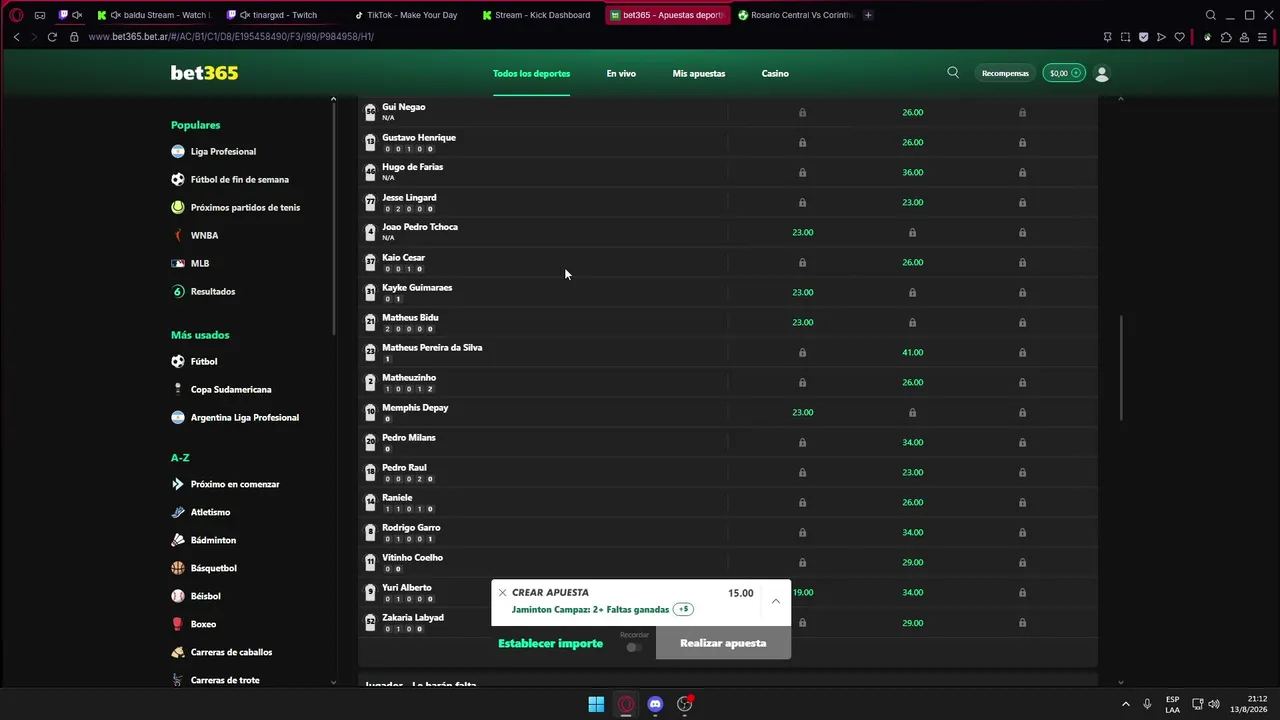
Task: Click the Básquetbol ball icon
Action: (178, 568)
